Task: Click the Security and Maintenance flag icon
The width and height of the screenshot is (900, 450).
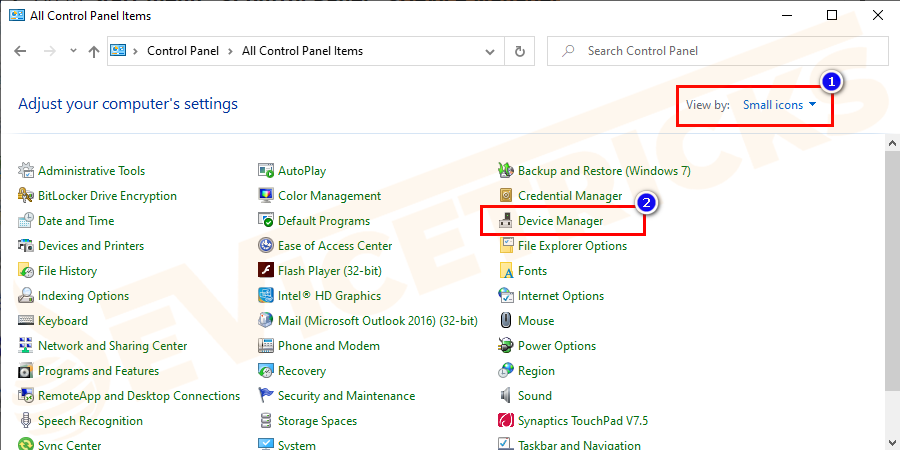Action: (x=266, y=395)
